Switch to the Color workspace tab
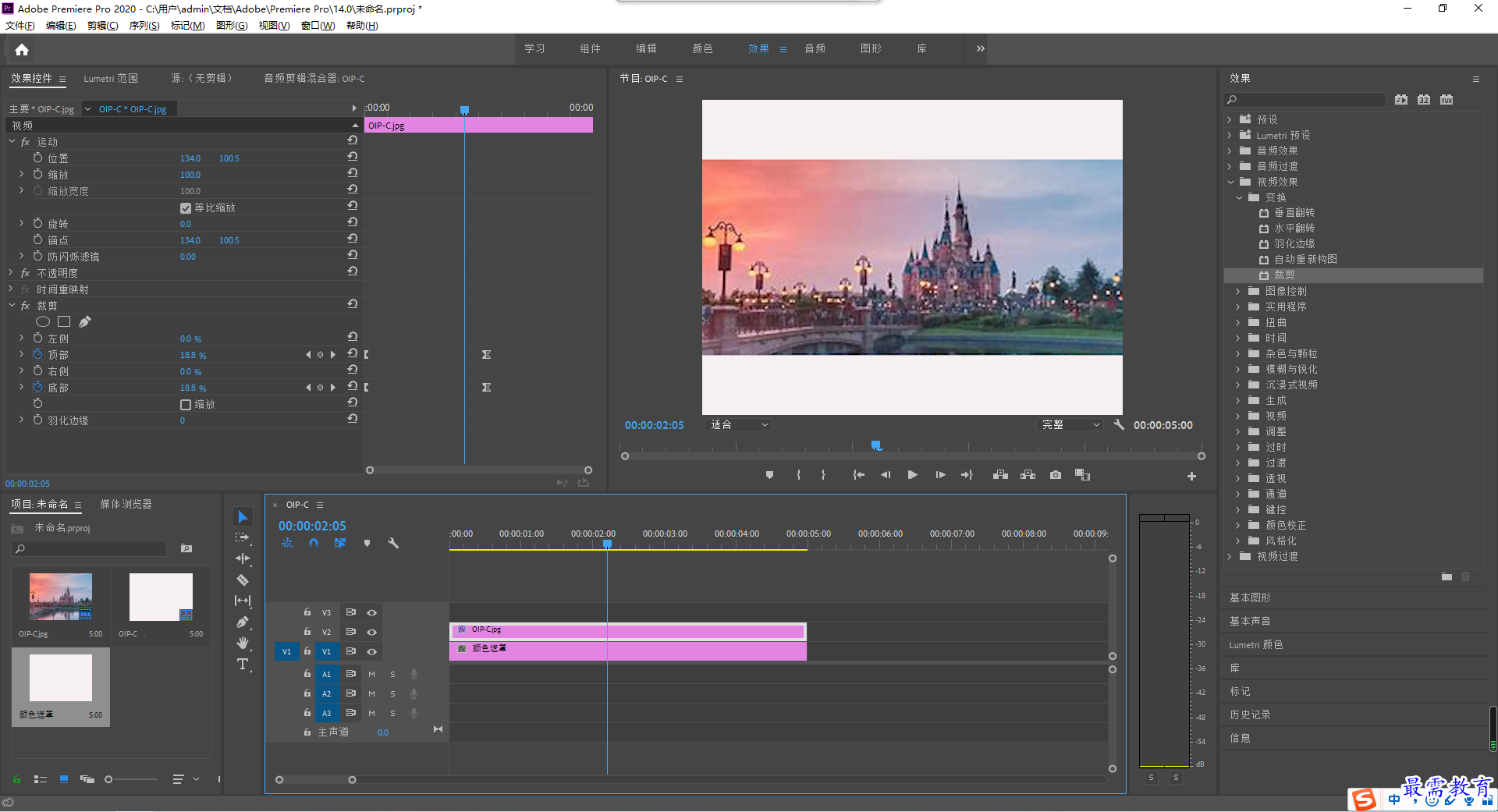The width and height of the screenshot is (1498, 812). tap(702, 48)
